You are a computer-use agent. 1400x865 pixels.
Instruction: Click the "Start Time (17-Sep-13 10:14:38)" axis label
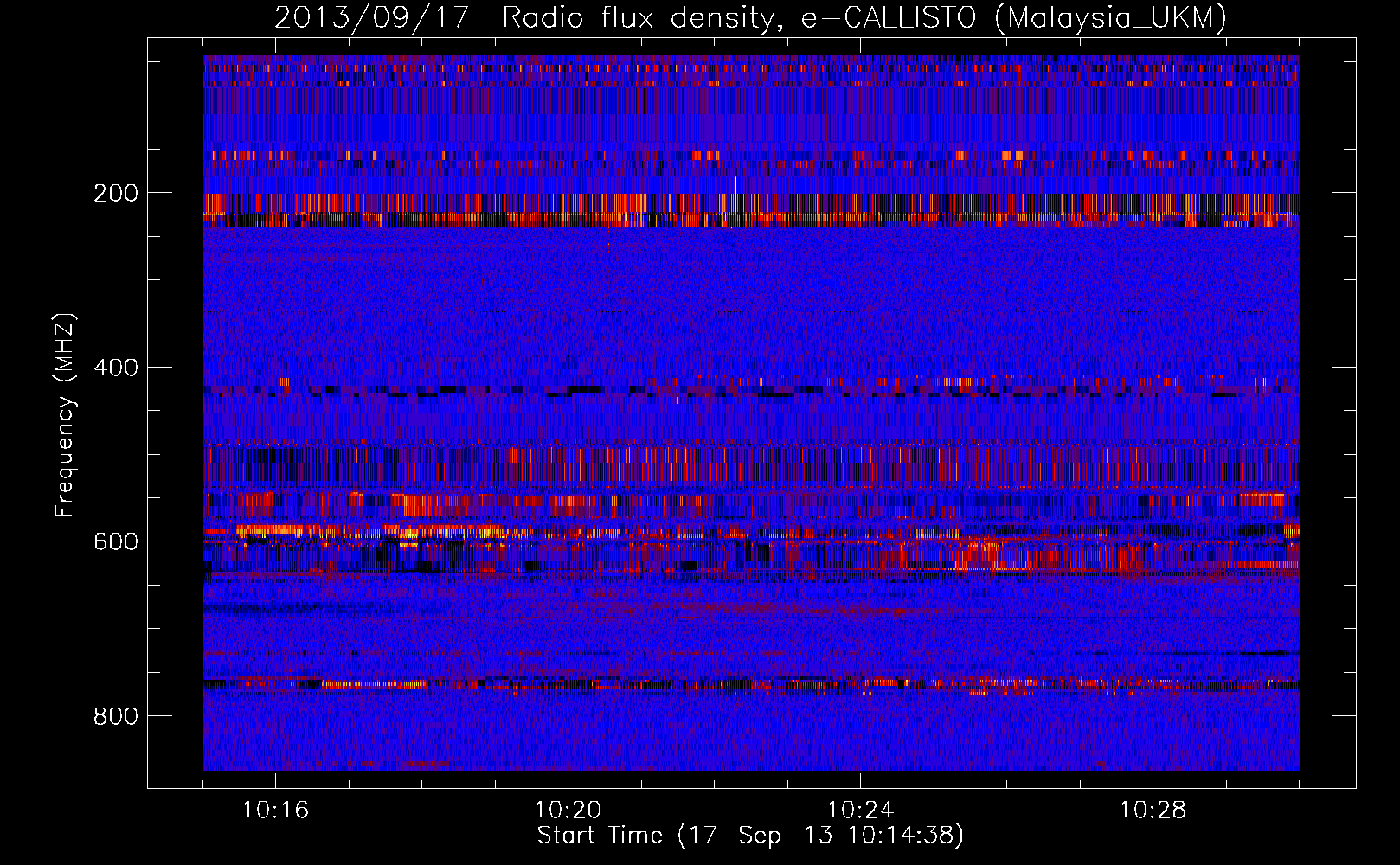(x=750, y=836)
